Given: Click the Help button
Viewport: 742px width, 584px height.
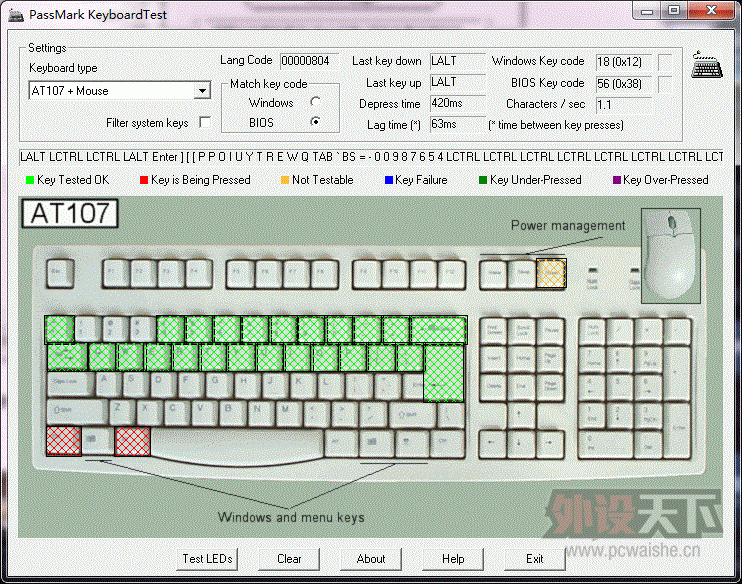Looking at the screenshot, I should click(453, 559).
